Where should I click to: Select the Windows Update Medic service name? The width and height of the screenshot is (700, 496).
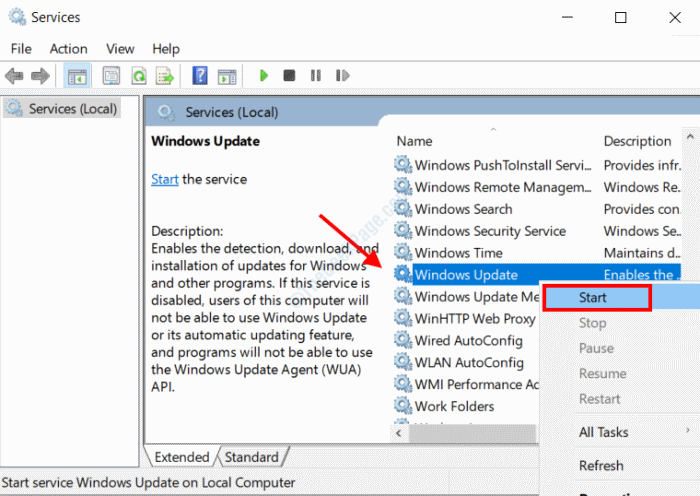click(477, 296)
